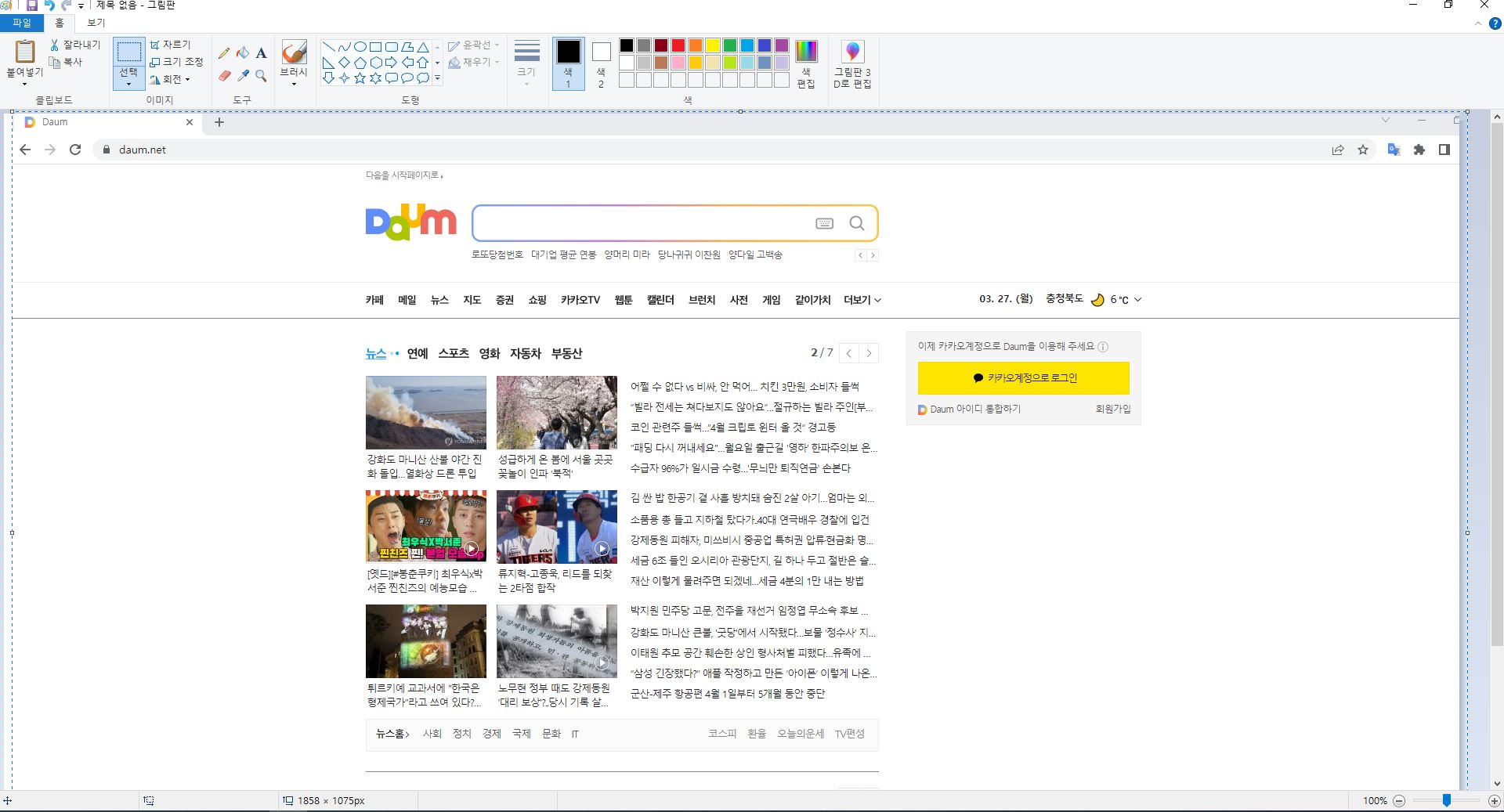Select the Magnifier tool

tap(262, 76)
